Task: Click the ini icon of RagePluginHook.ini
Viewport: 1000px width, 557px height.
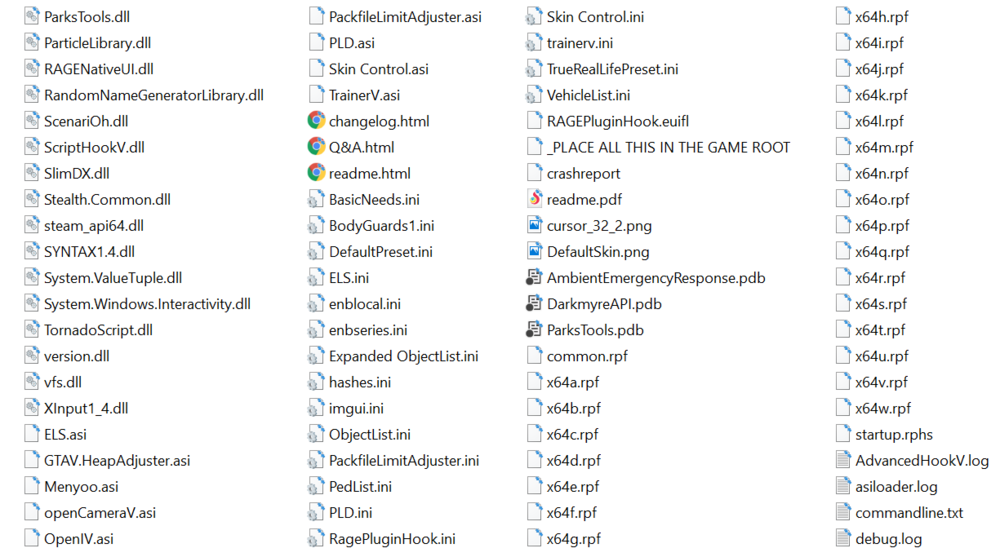Action: pyautogui.click(x=316, y=538)
